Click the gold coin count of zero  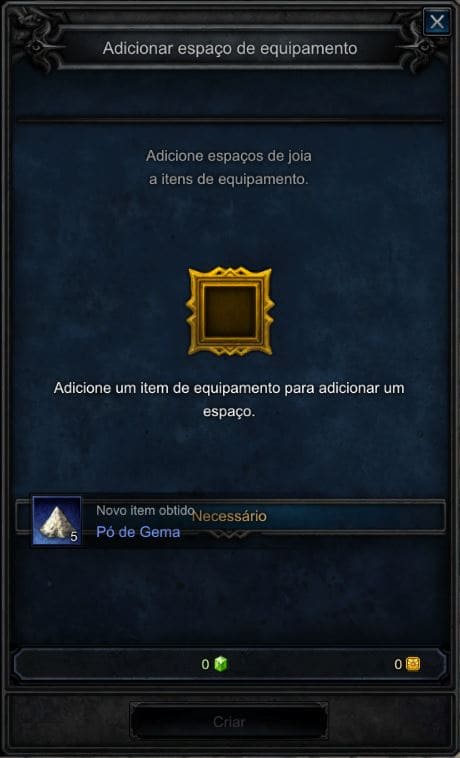pos(398,664)
